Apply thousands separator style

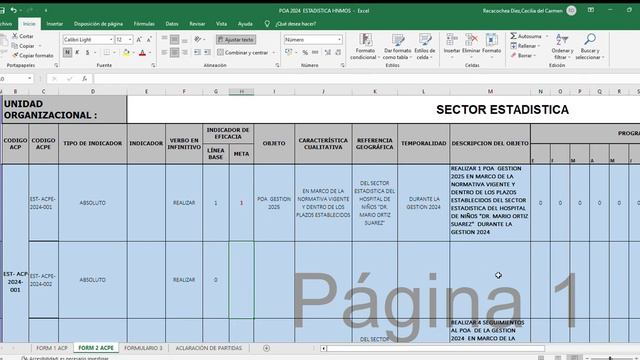315,52
